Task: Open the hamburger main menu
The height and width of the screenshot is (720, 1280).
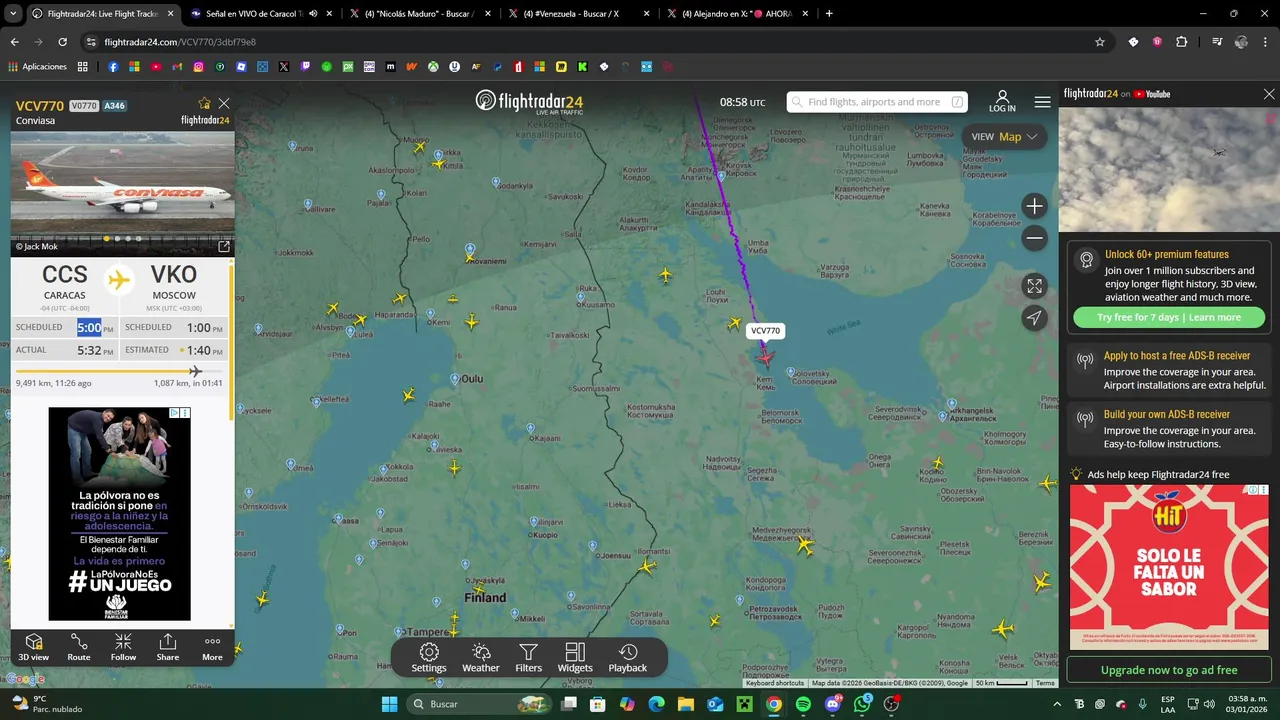Action: (1042, 102)
